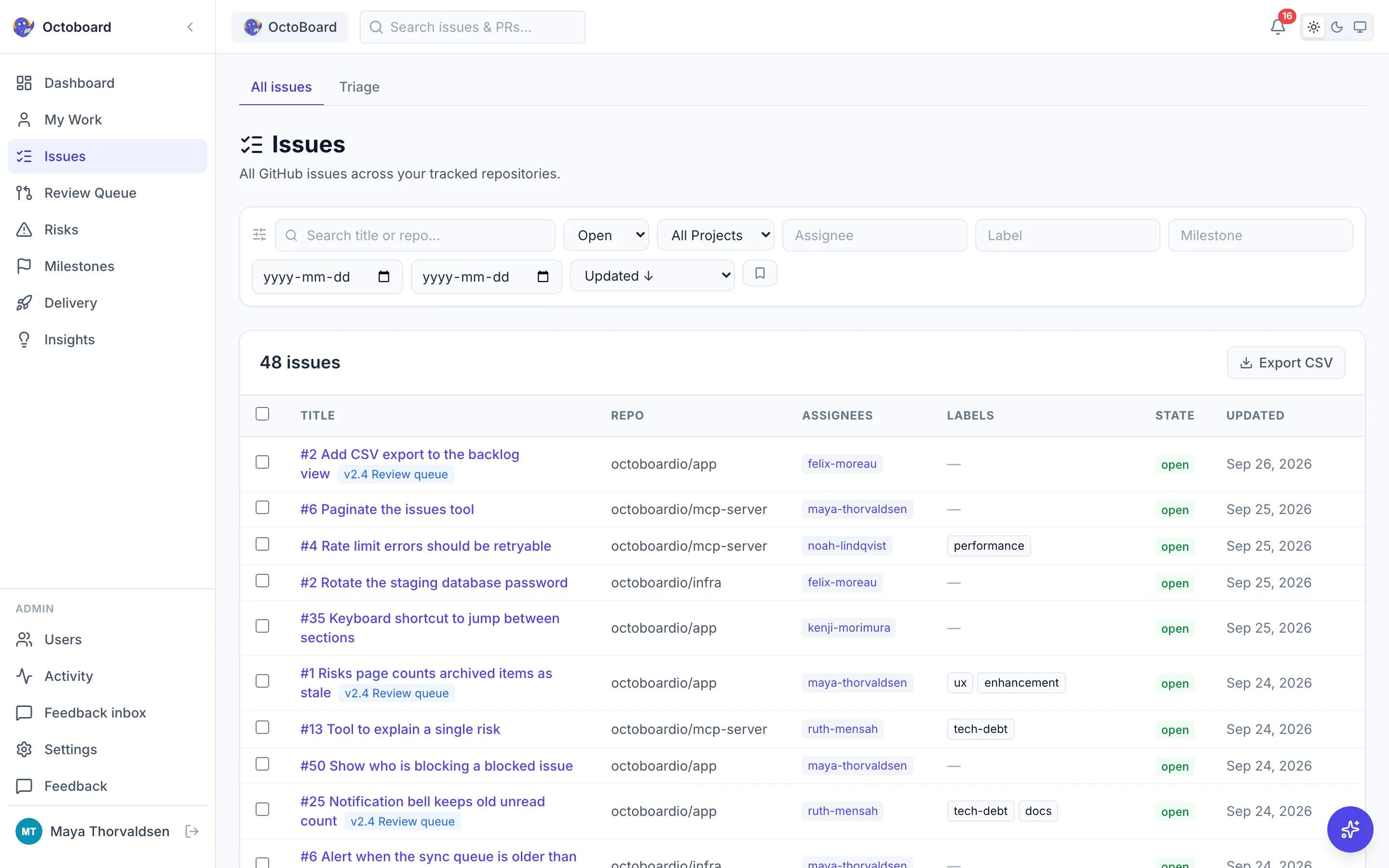Viewport: 1389px width, 868px height.
Task: Check the Paginate the issues tool row
Action: (262, 507)
